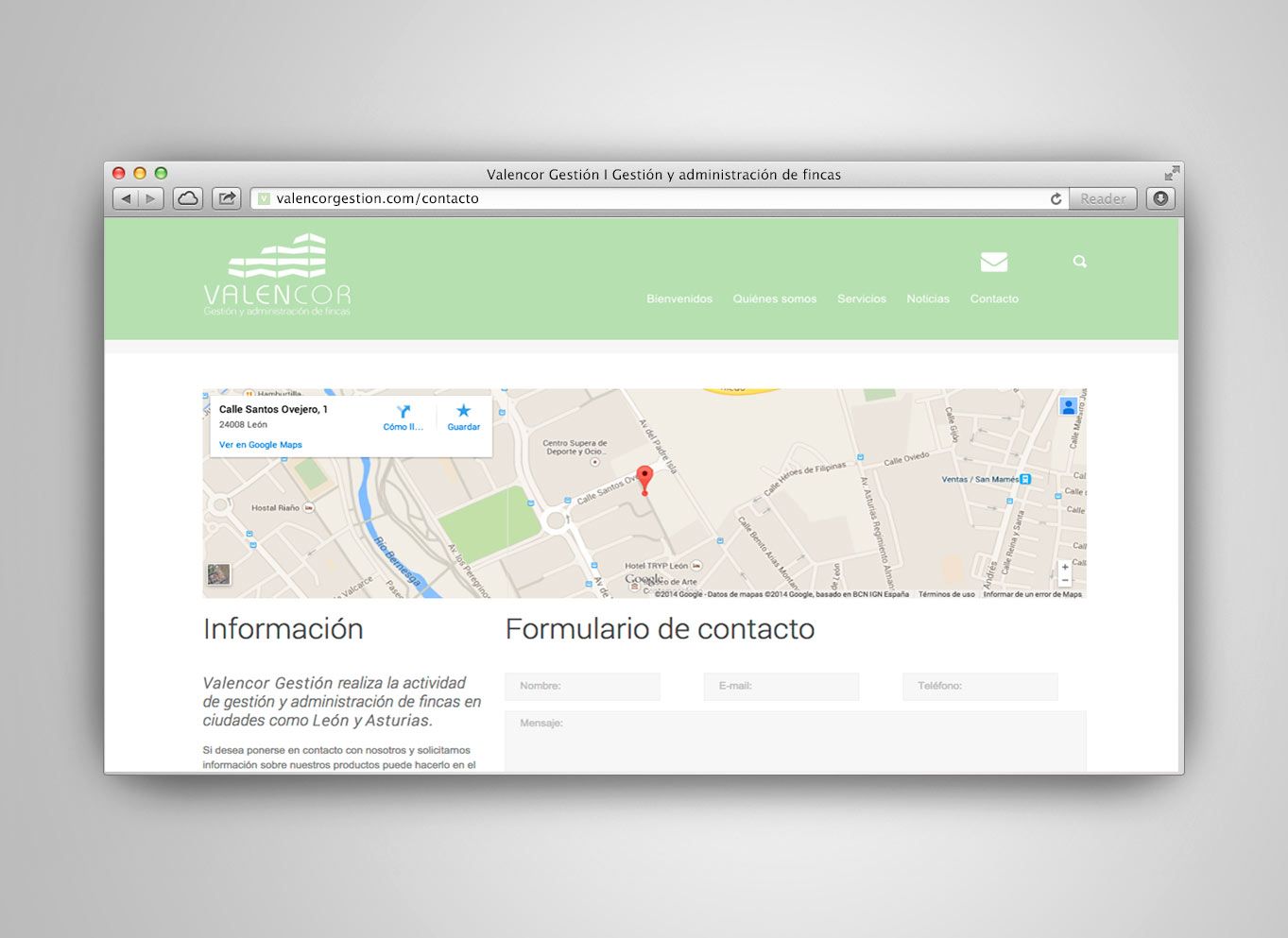Click the envelope mail icon in header
1288x938 pixels.
pos(994,262)
